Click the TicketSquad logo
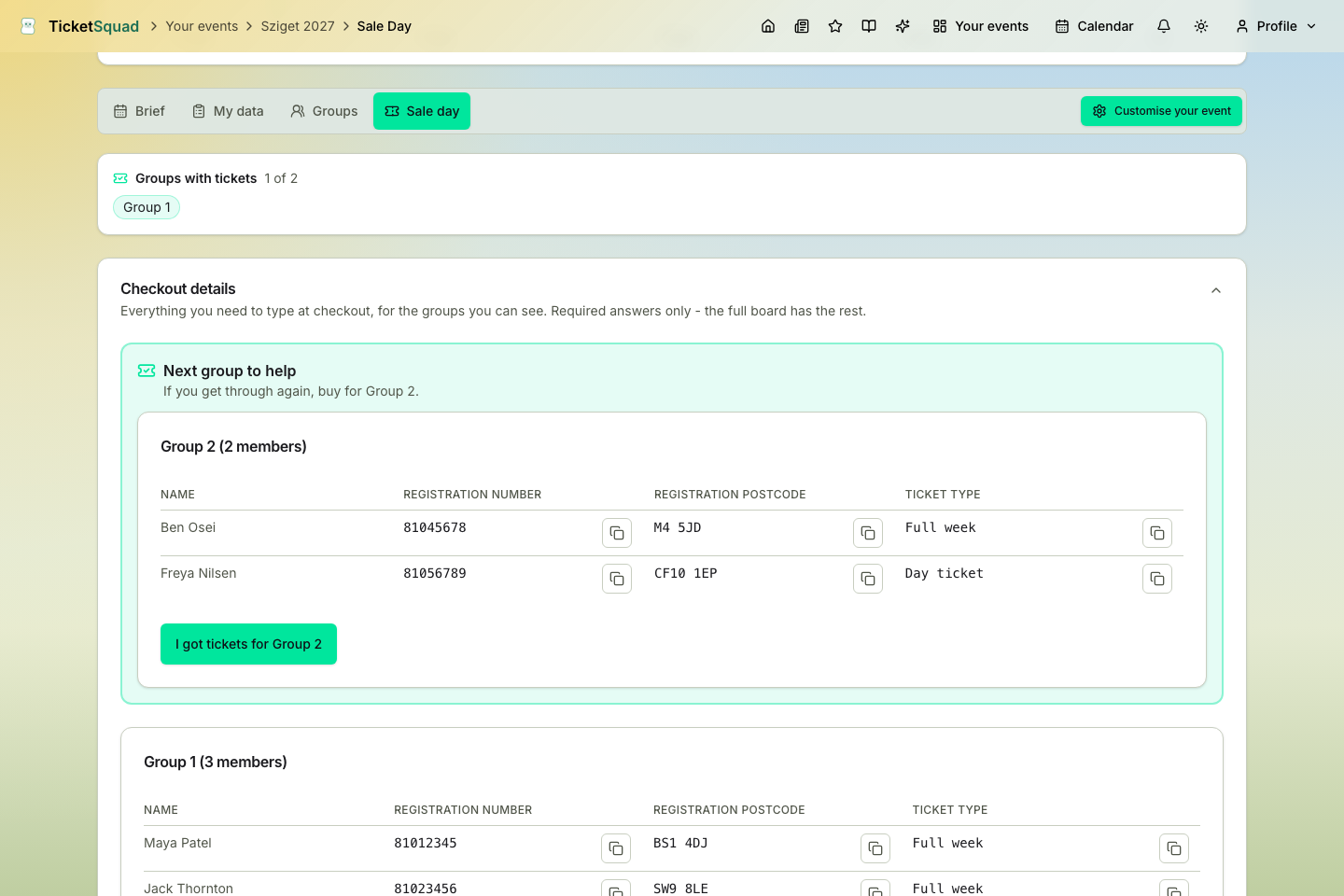Image resolution: width=1344 pixels, height=896 pixels. point(79,26)
